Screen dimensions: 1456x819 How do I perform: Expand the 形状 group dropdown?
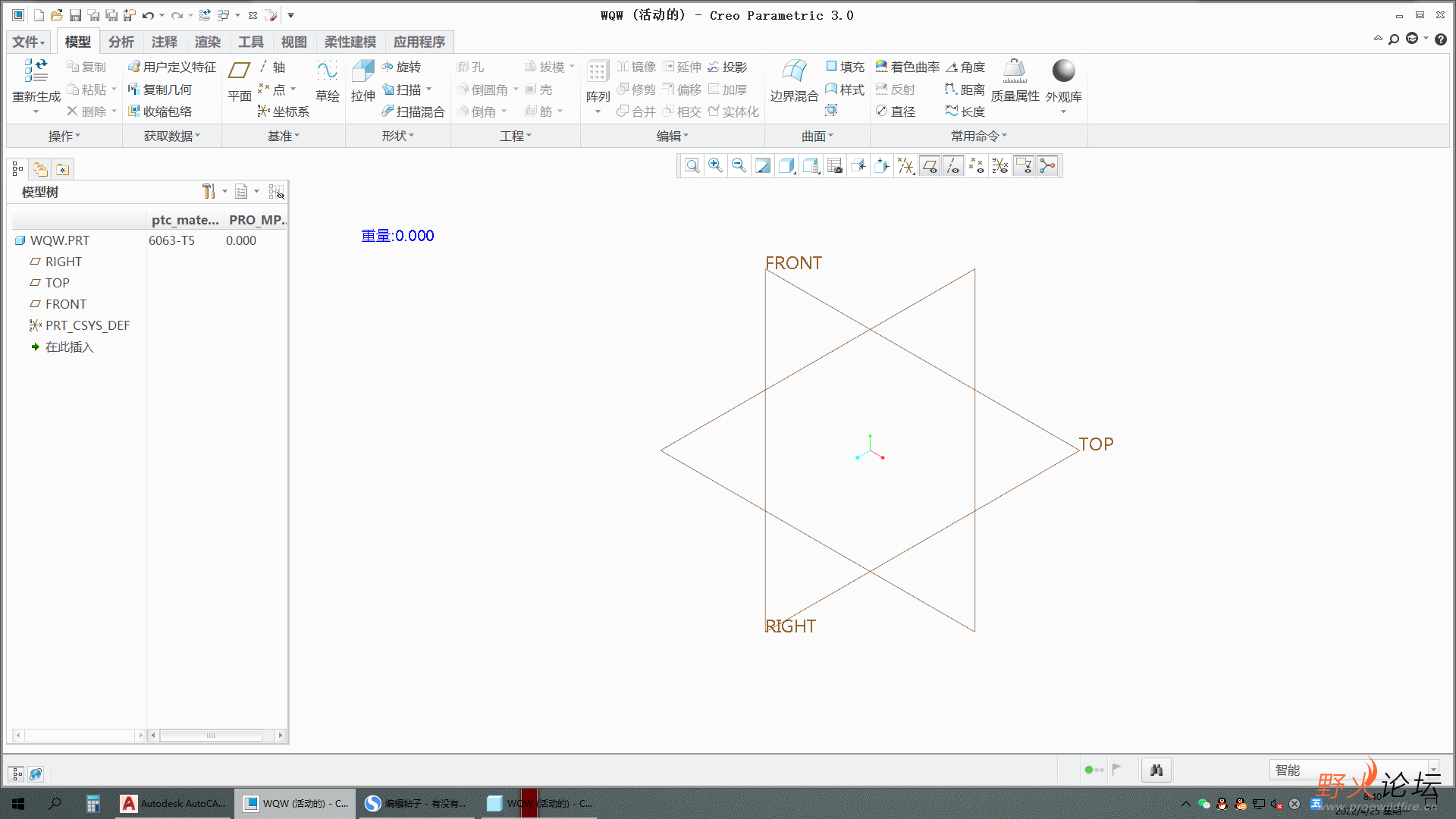(398, 136)
